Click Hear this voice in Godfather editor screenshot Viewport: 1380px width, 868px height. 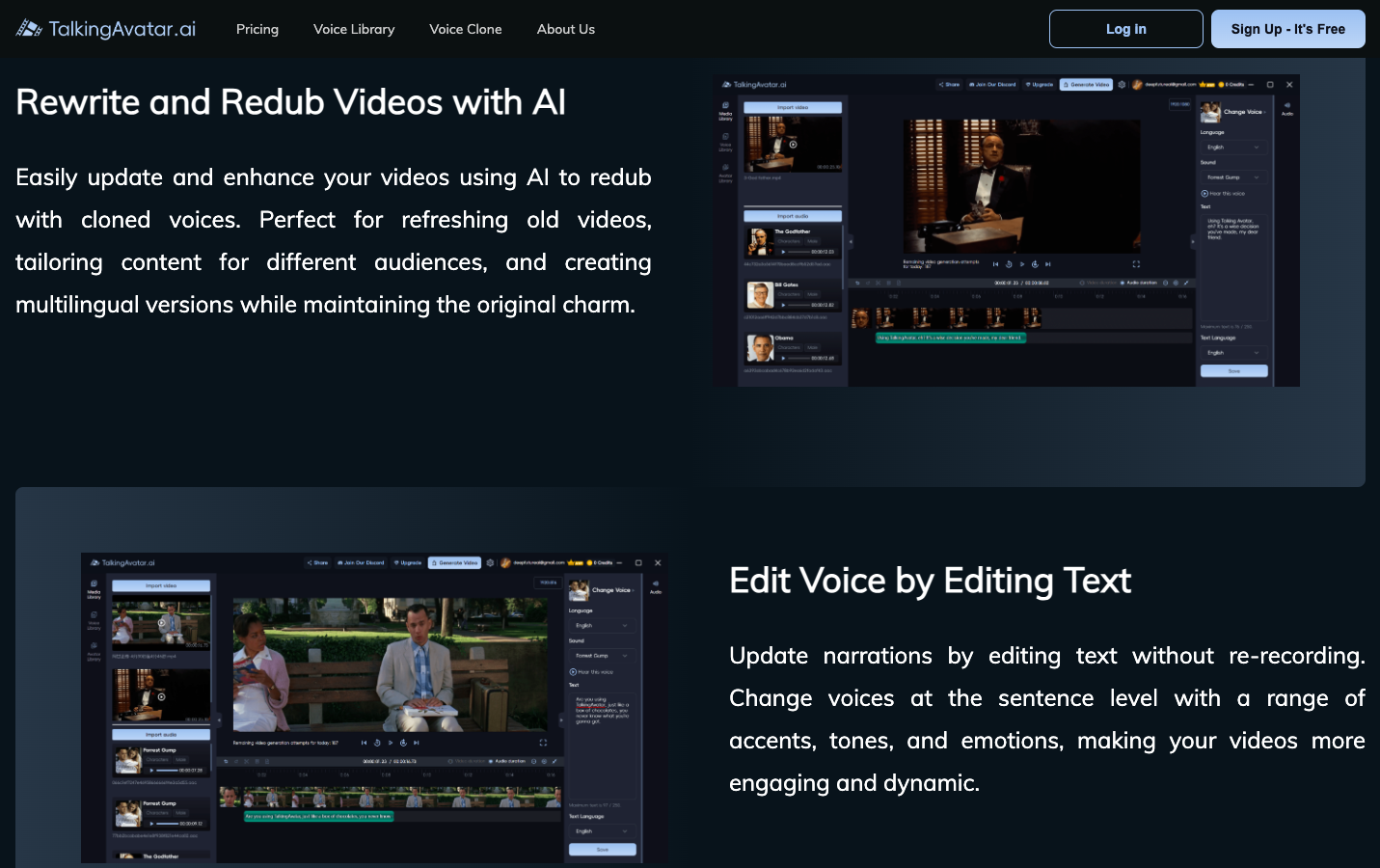(1223, 194)
